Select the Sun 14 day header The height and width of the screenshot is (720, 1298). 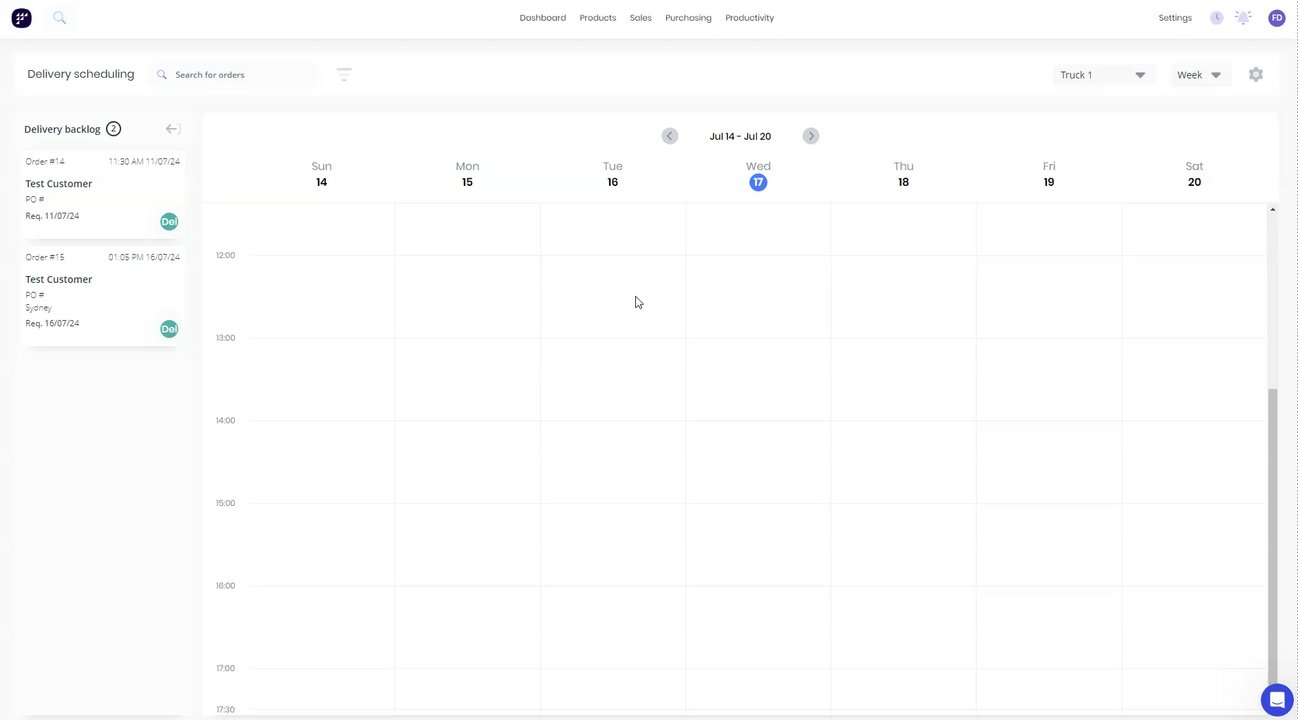pyautogui.click(x=321, y=174)
